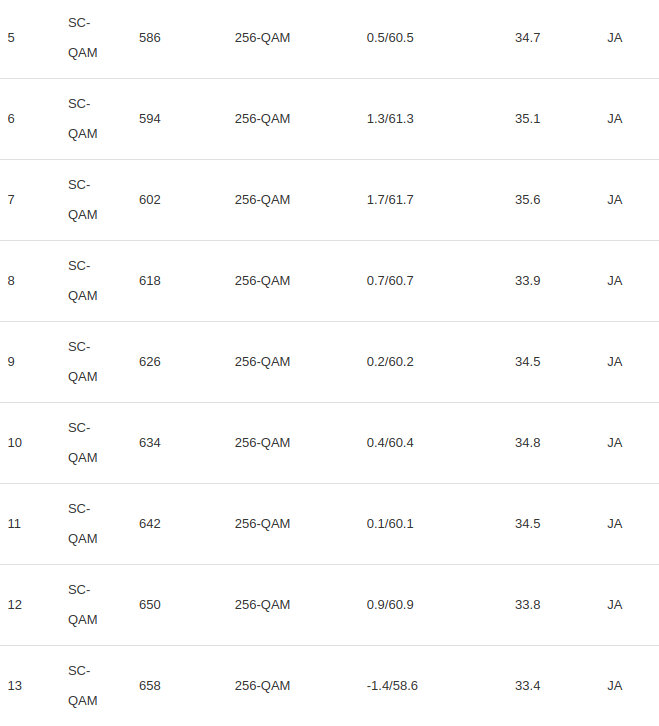Select frequency 642 in channel 11 row
This screenshot has height=726, width=659.
click(x=149, y=524)
